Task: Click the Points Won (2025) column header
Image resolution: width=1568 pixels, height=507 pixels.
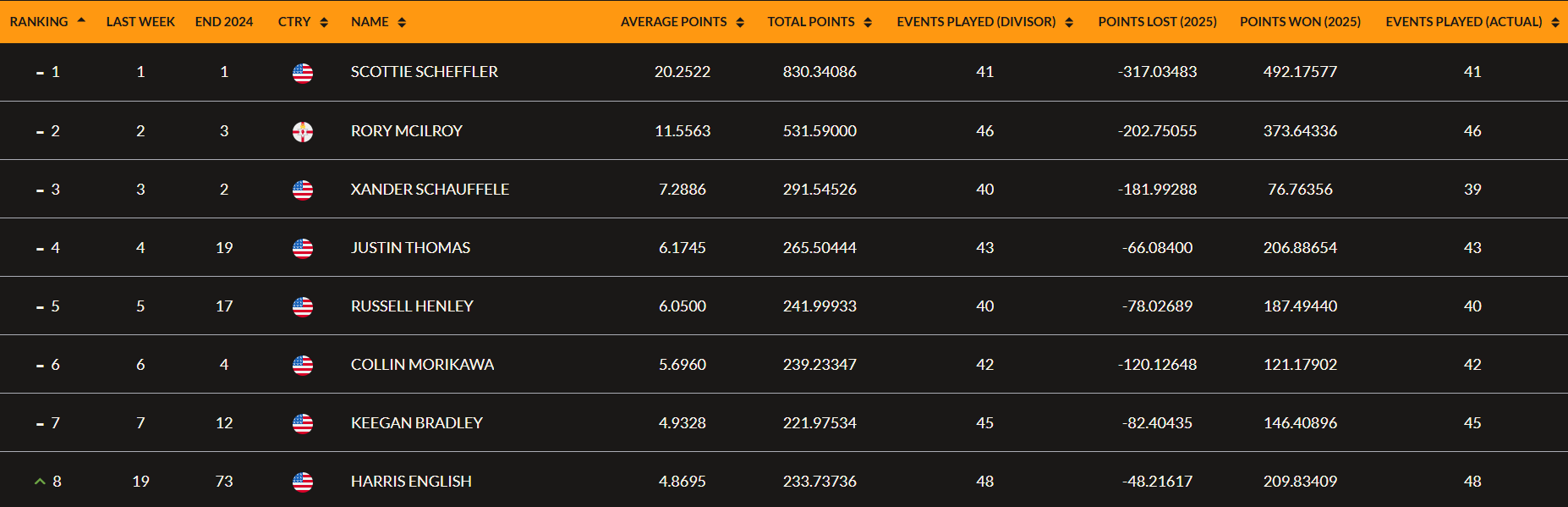Action: 1300,22
